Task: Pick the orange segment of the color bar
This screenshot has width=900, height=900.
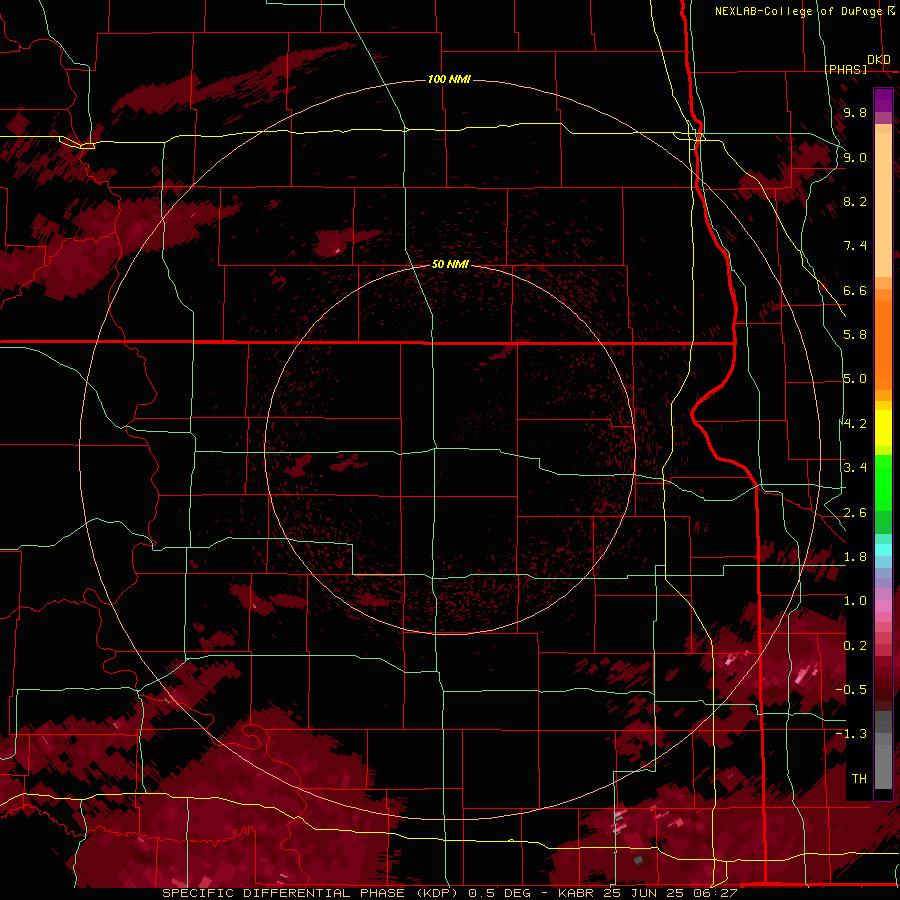Action: click(x=883, y=343)
